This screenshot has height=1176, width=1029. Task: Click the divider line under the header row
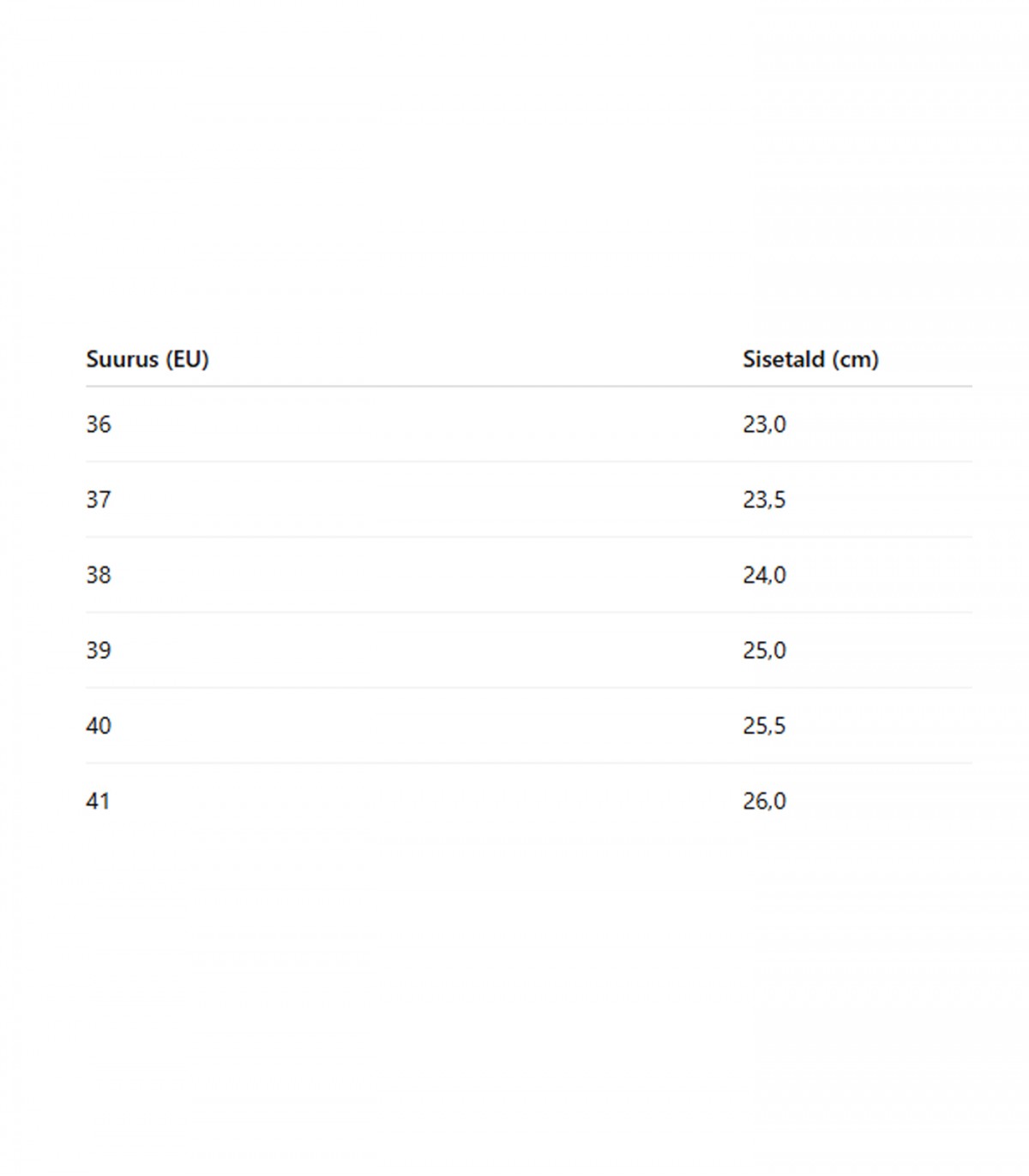coord(528,387)
